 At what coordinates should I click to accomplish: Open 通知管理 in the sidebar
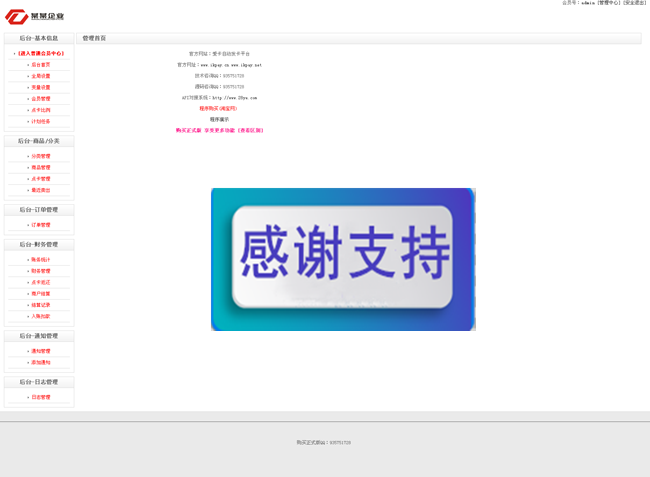[41, 351]
